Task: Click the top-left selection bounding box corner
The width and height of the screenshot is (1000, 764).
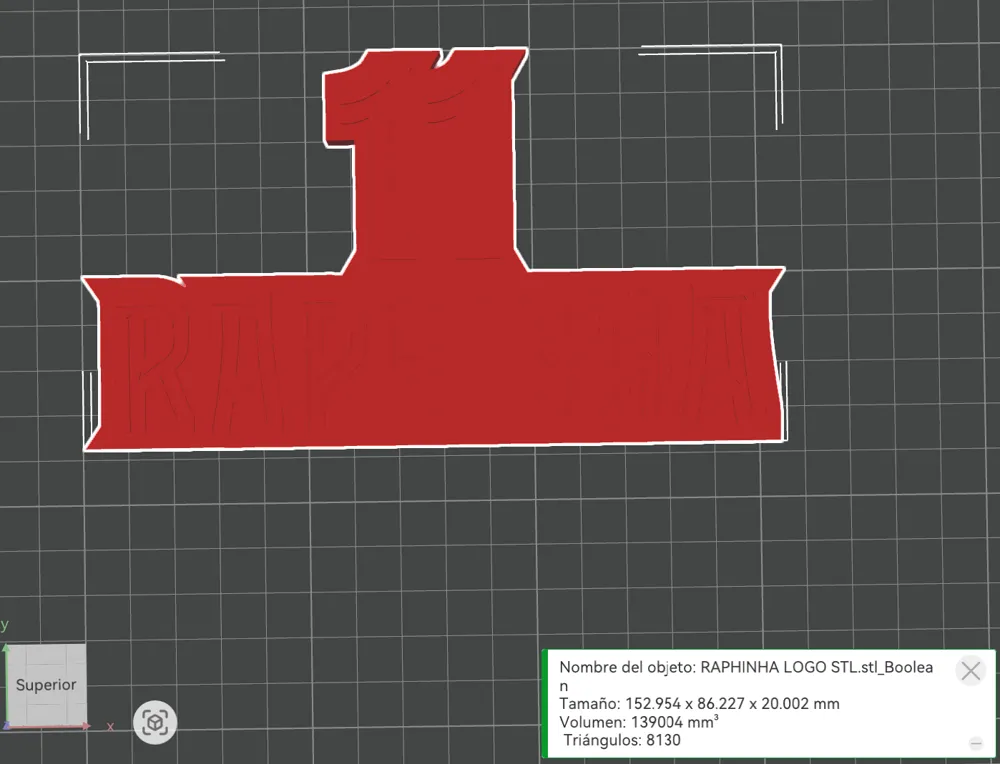Action: pyautogui.click(x=83, y=57)
